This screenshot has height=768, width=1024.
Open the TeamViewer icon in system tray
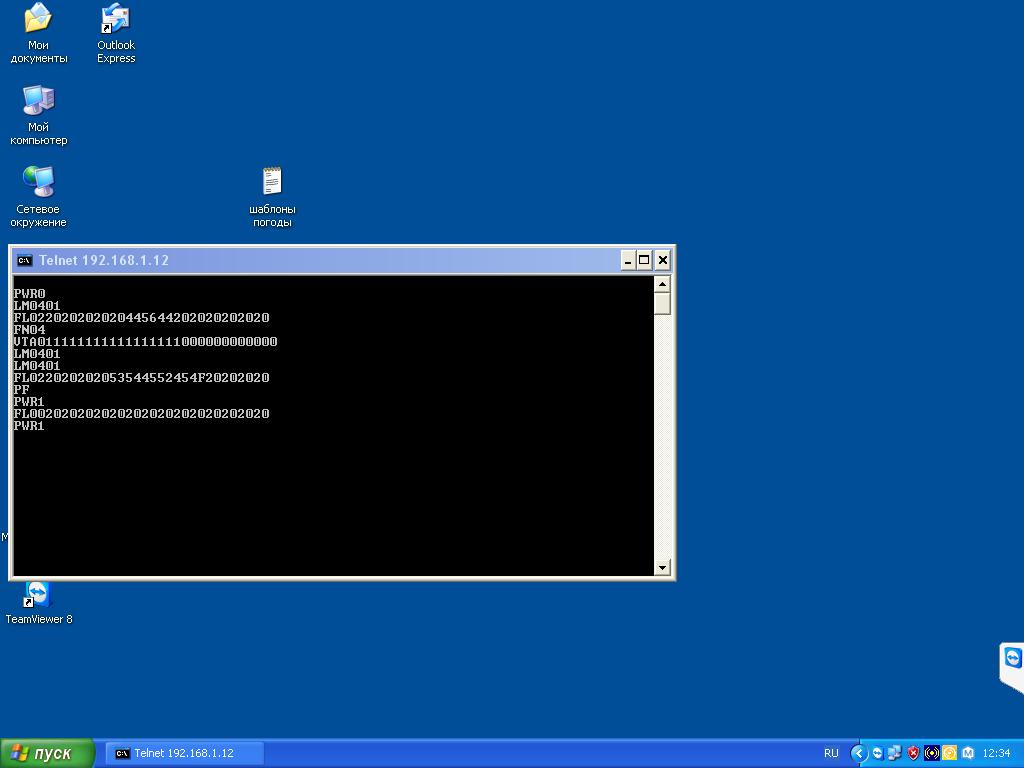[877, 753]
